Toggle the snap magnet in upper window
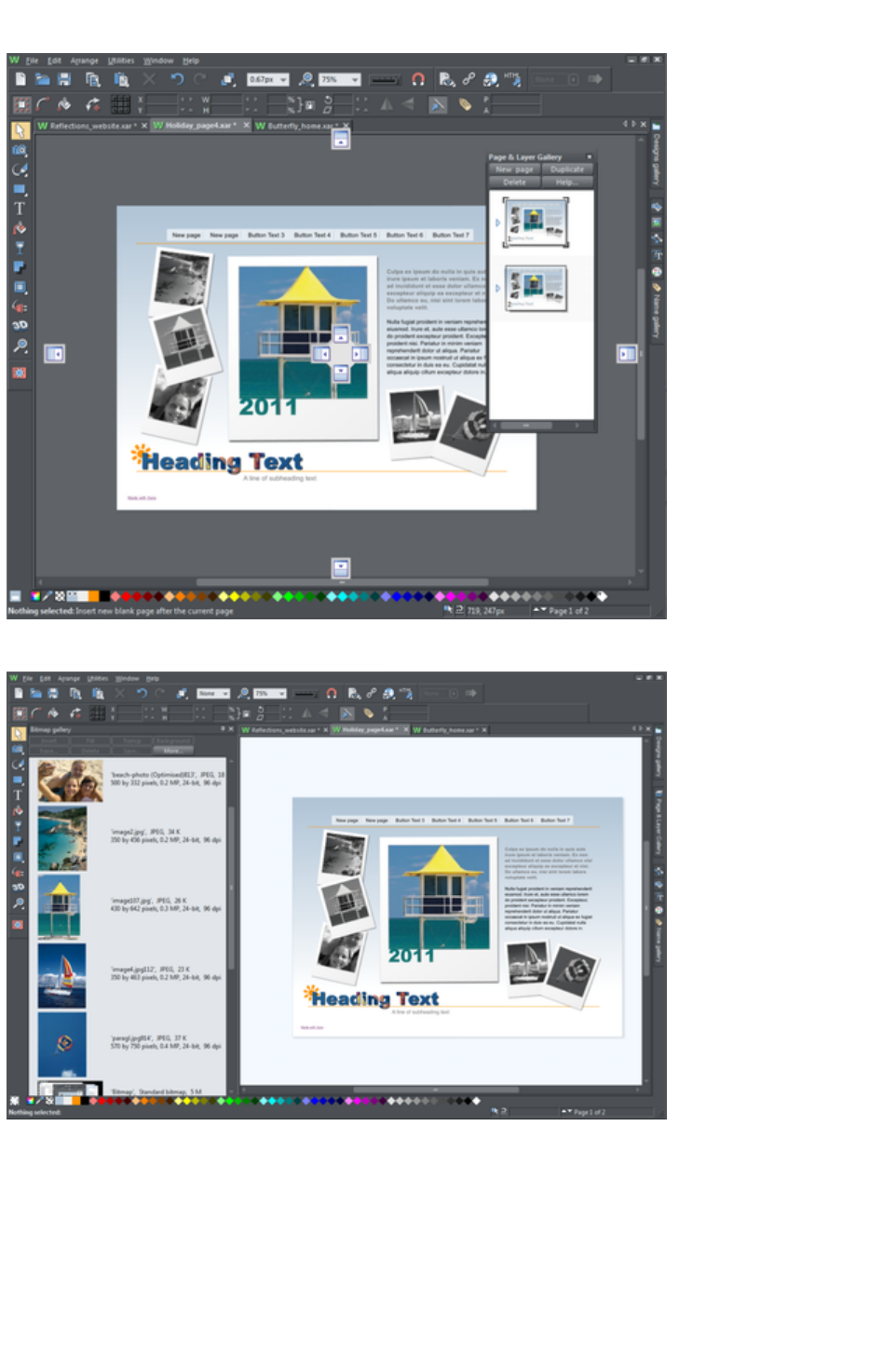This screenshot has width=896, height=1357. 418,79
